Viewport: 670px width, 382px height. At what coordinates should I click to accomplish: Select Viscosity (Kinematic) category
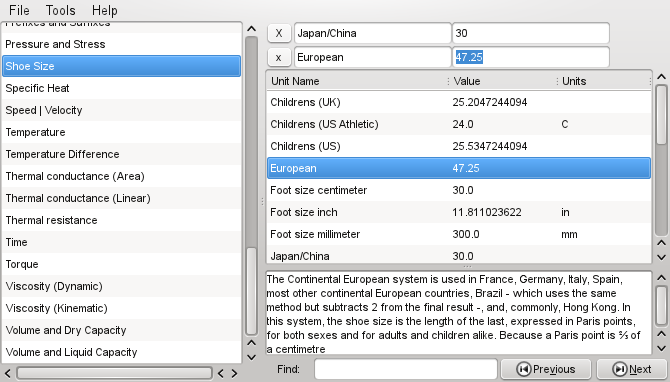(121, 308)
